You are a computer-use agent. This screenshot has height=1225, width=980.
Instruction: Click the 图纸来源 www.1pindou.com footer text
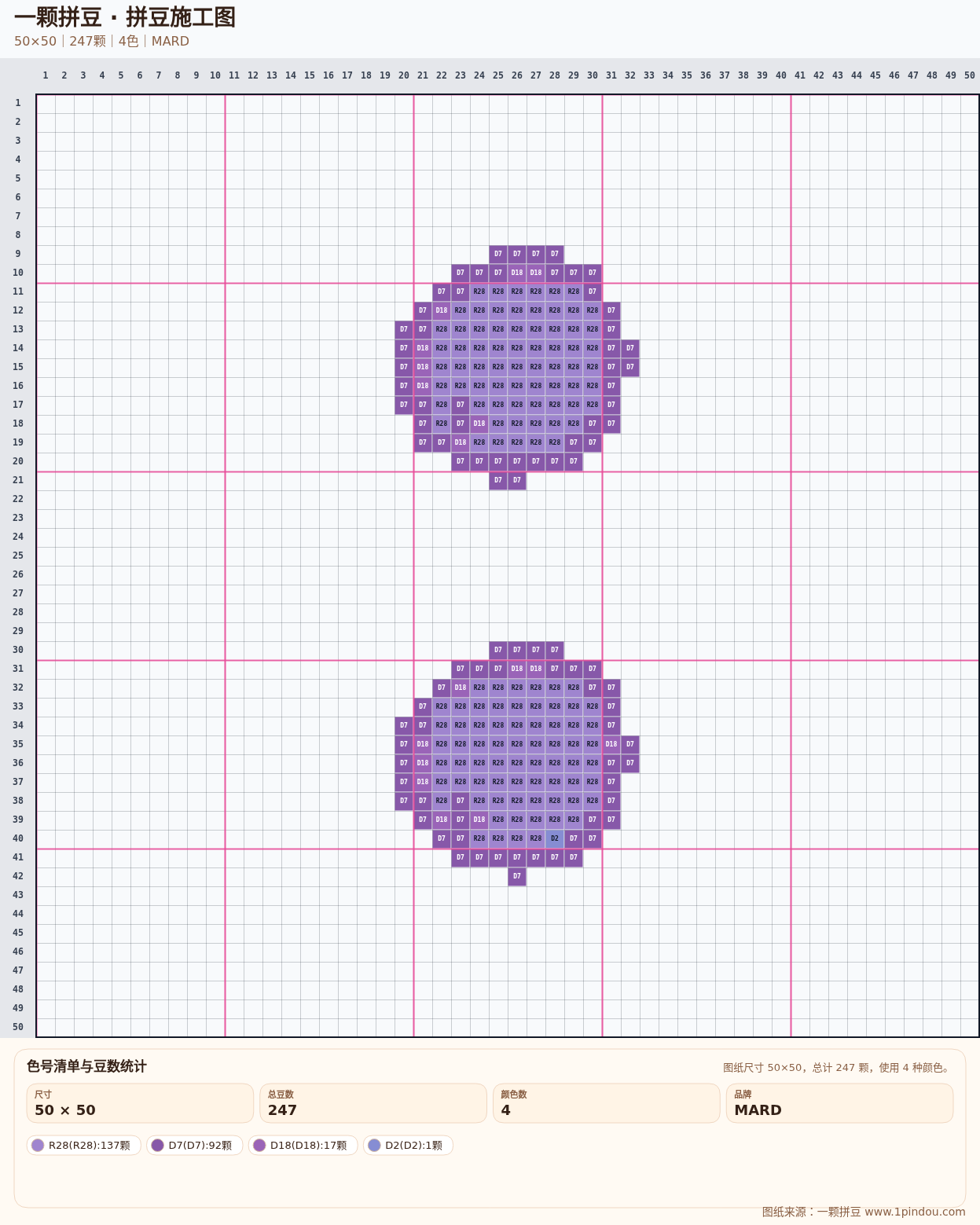[864, 1212]
